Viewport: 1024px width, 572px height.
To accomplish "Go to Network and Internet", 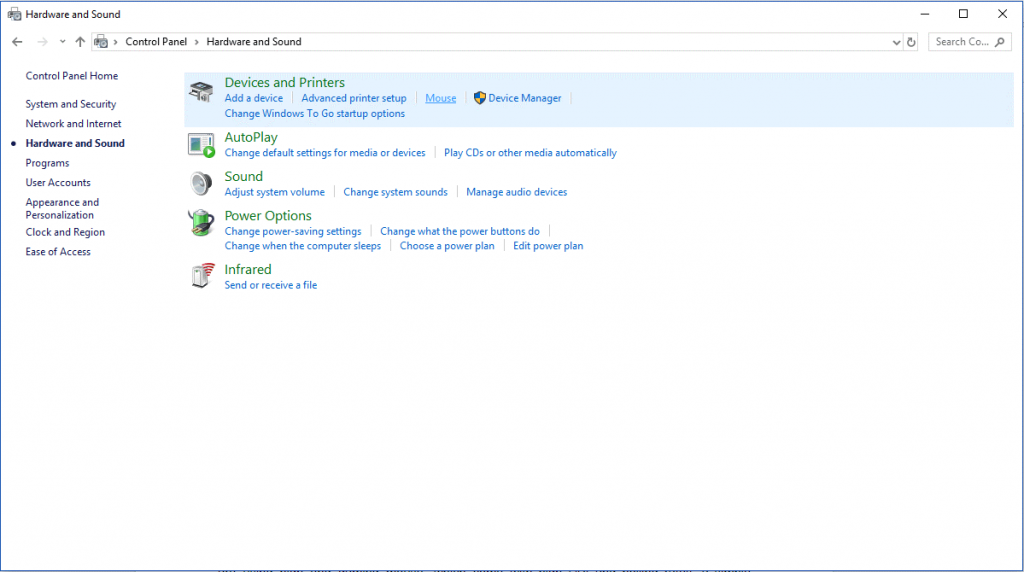I will tap(73, 123).
